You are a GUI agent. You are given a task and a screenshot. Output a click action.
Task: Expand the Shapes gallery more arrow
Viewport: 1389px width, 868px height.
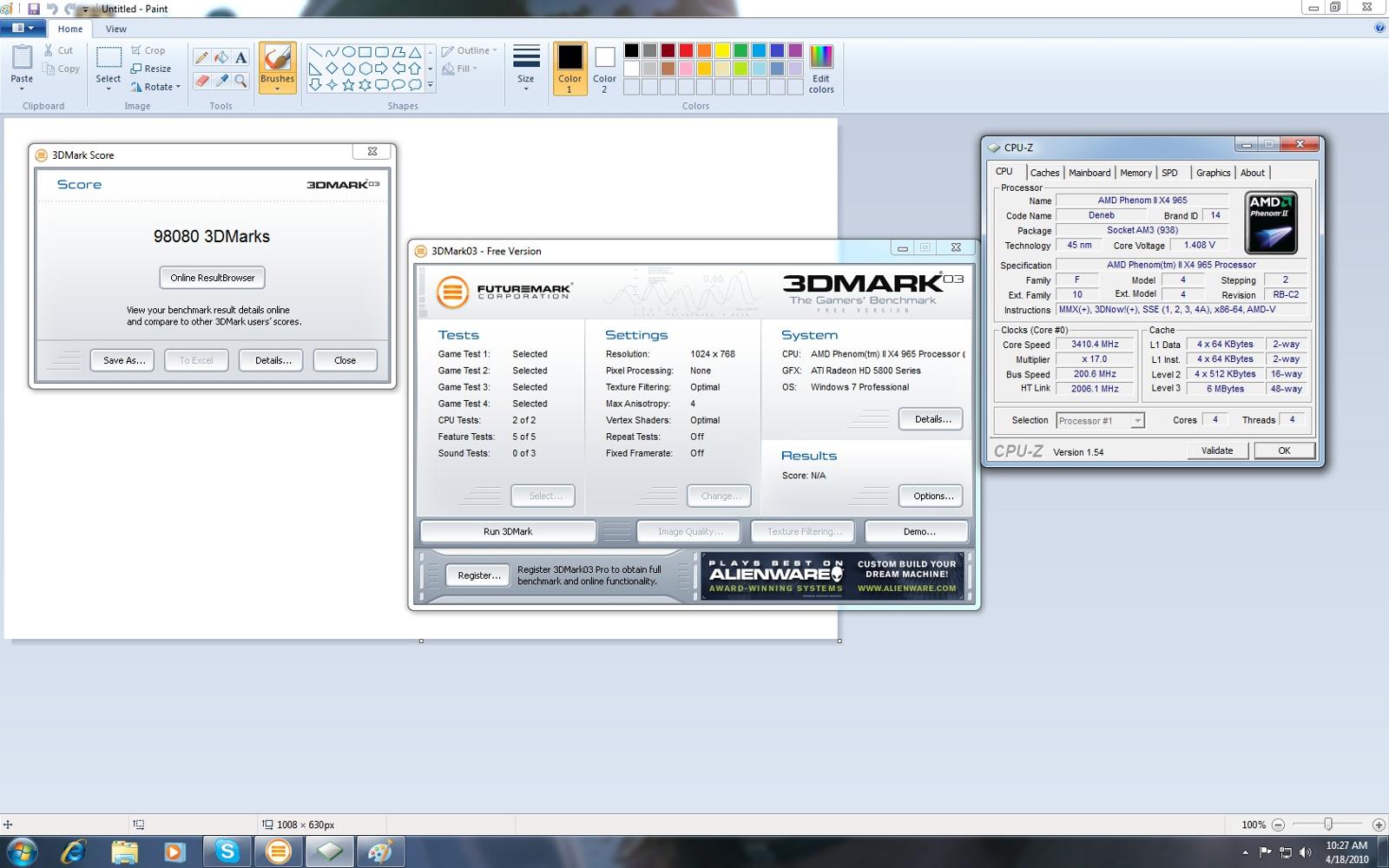pos(430,85)
